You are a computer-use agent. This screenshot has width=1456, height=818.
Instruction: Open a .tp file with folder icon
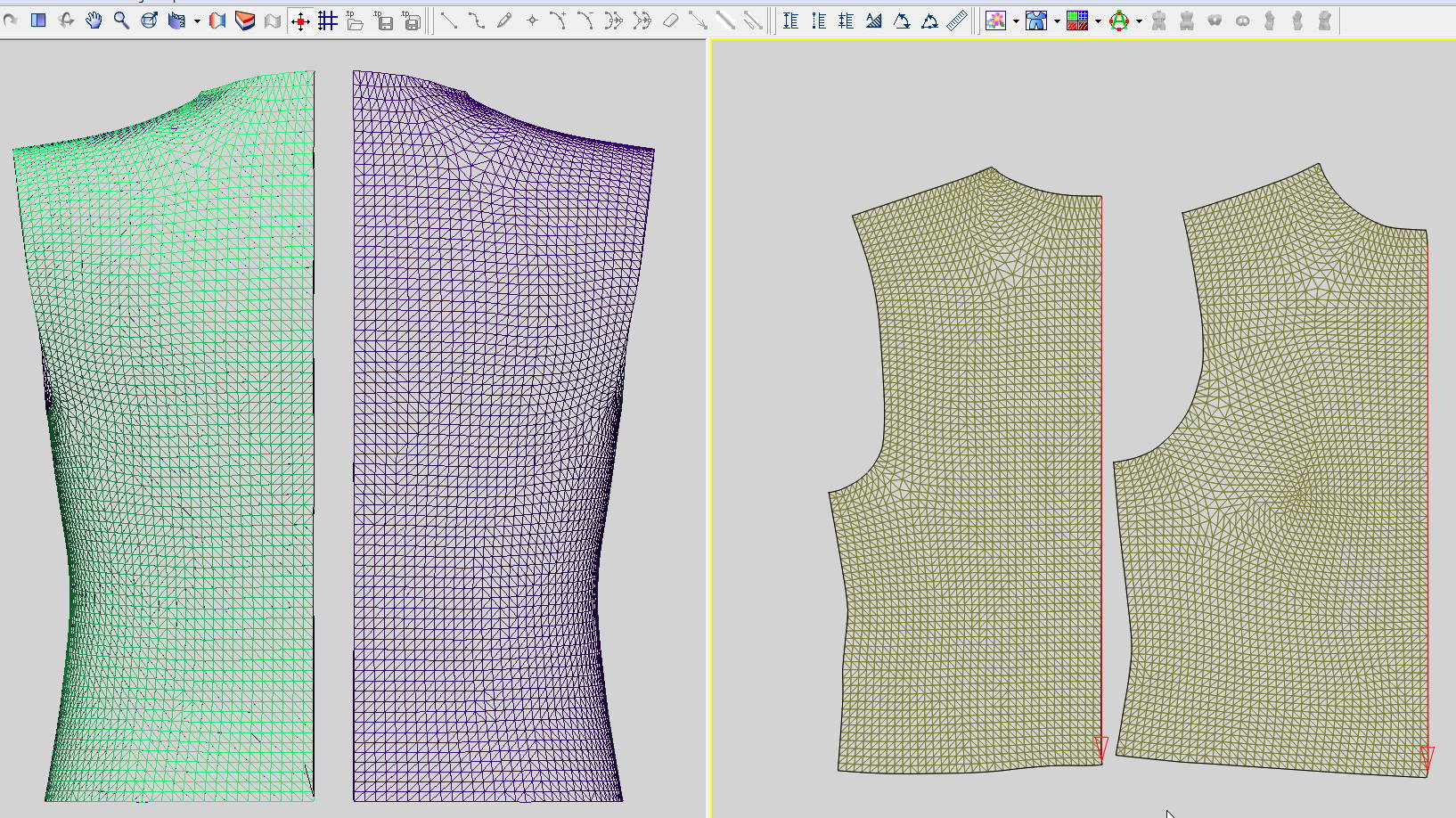[355, 20]
